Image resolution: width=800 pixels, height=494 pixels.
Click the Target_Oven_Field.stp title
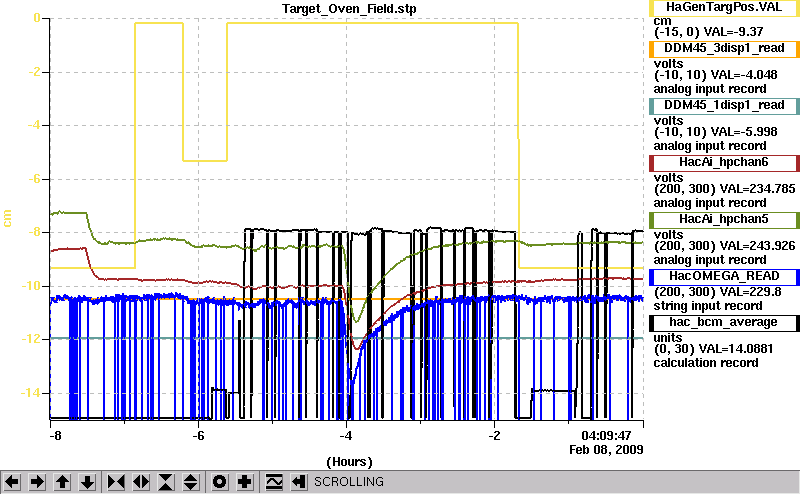(349, 9)
